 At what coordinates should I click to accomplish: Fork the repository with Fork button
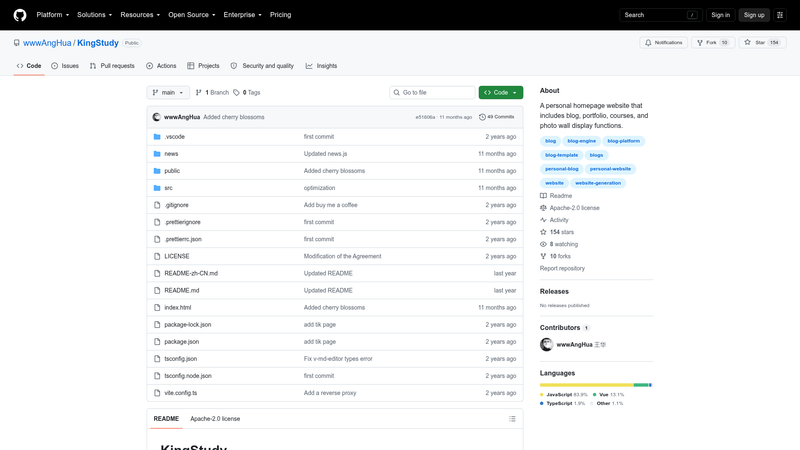click(x=713, y=42)
